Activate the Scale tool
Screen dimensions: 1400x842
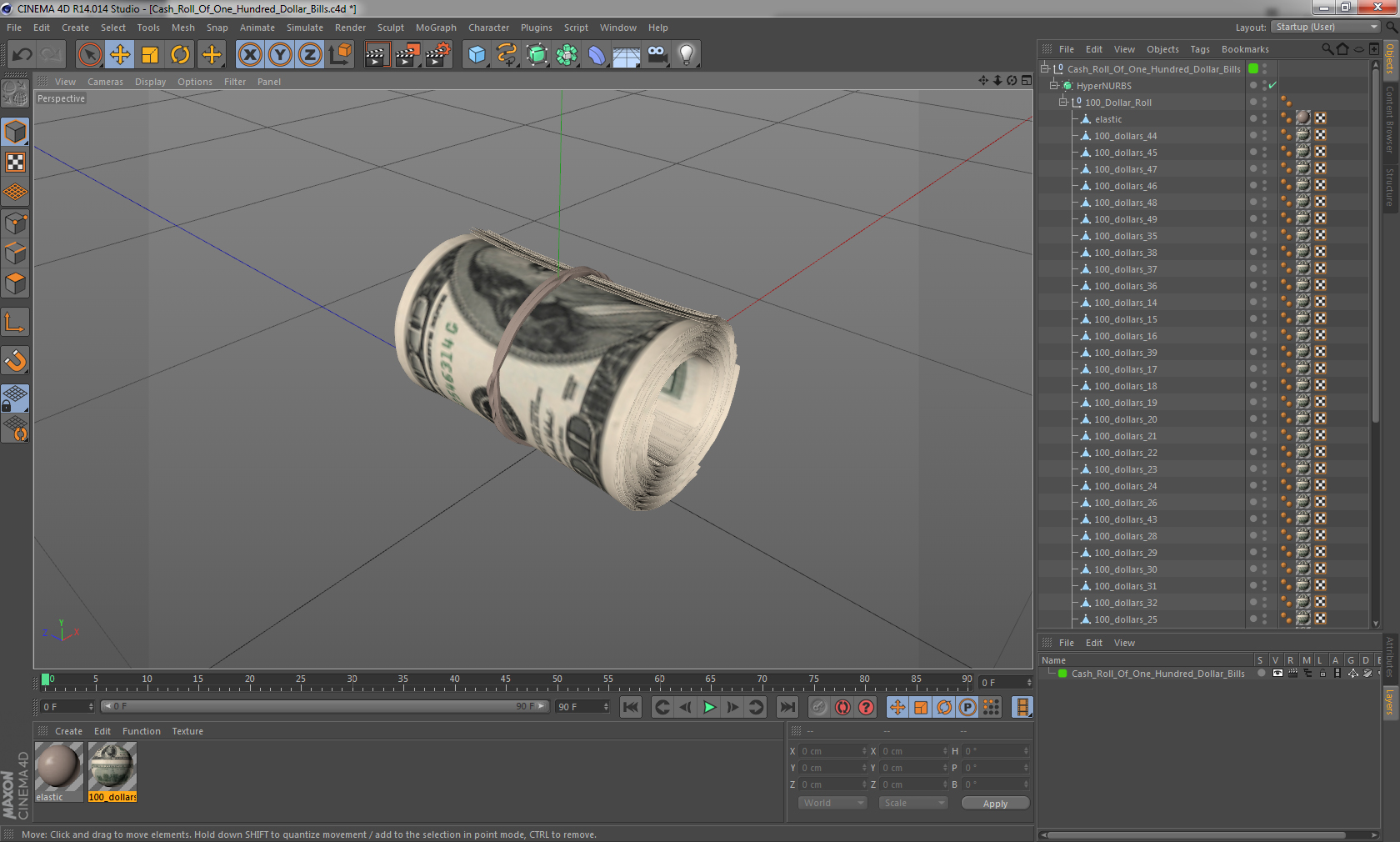[150, 55]
